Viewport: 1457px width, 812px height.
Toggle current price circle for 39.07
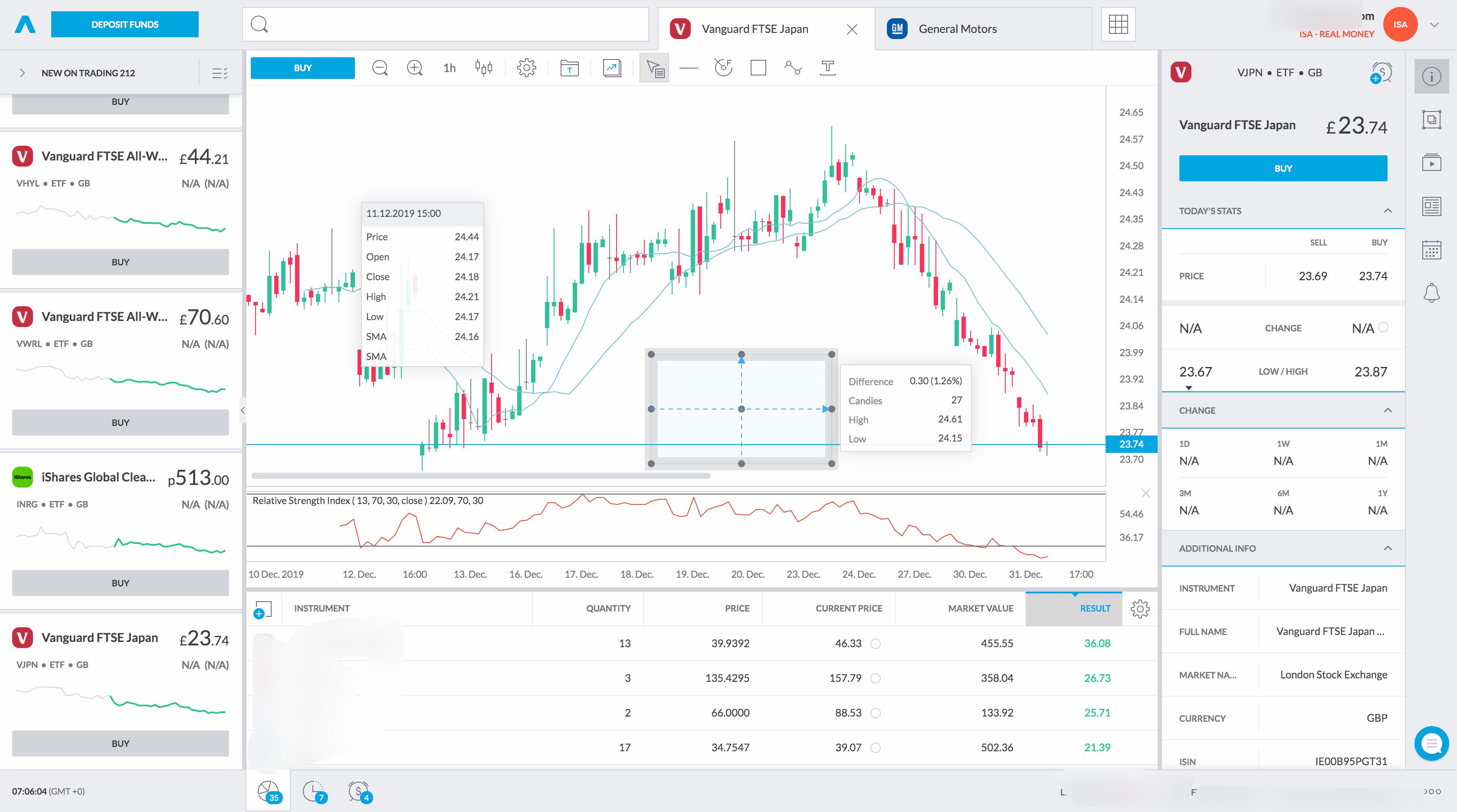click(876, 747)
